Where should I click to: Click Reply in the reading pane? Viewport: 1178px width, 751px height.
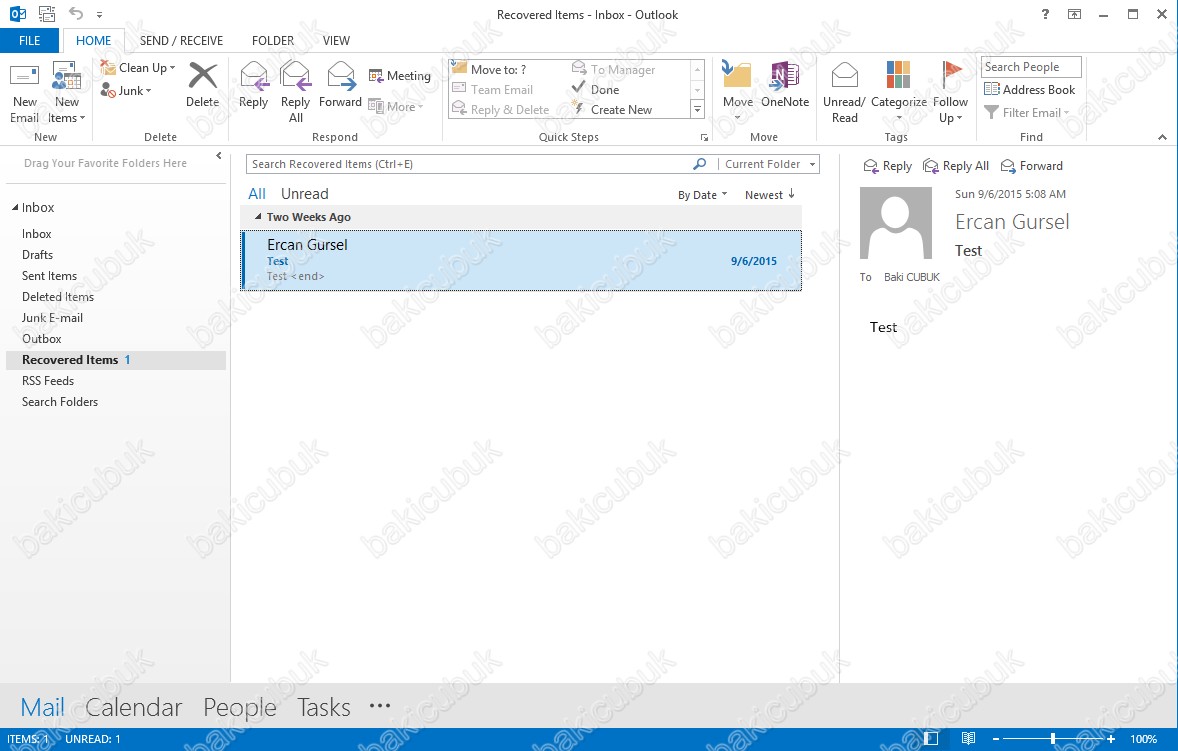click(x=887, y=166)
